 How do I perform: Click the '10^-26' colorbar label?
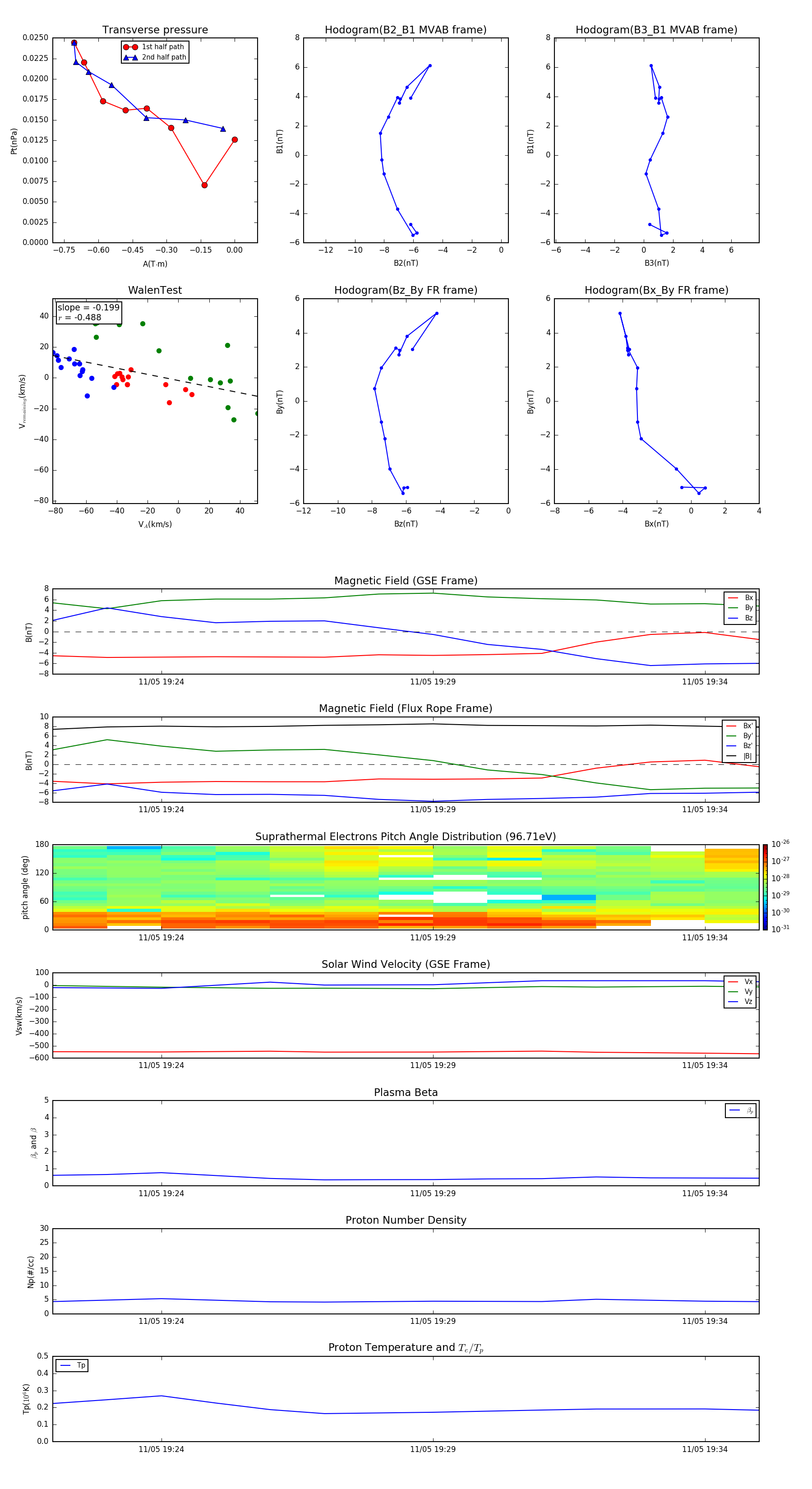coord(780,844)
